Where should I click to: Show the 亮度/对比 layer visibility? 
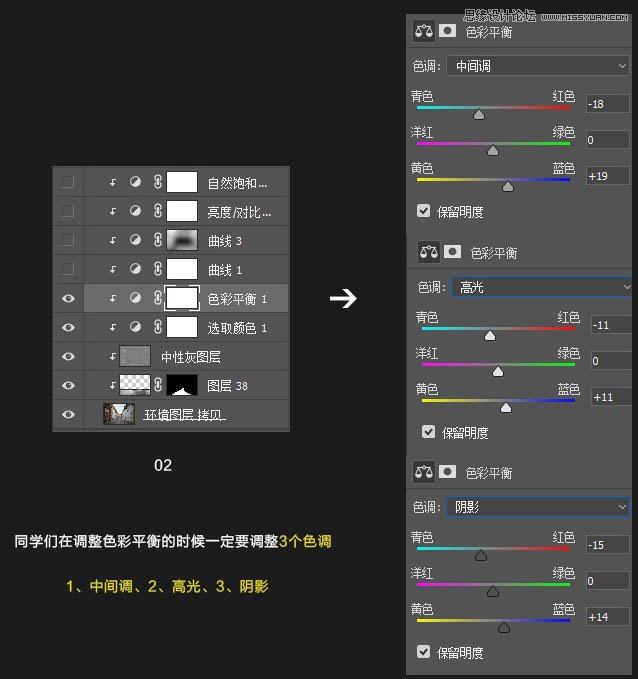coord(68,211)
